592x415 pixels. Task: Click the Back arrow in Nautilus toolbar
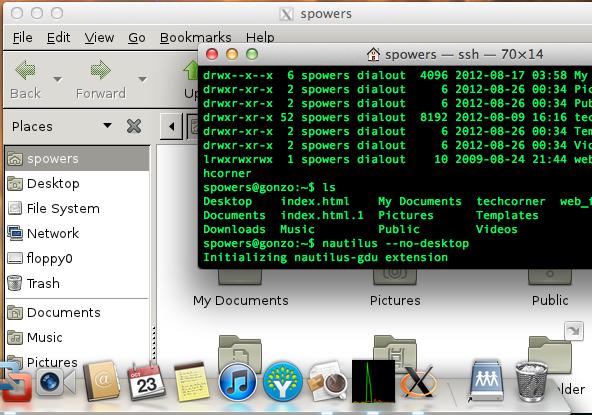25,70
